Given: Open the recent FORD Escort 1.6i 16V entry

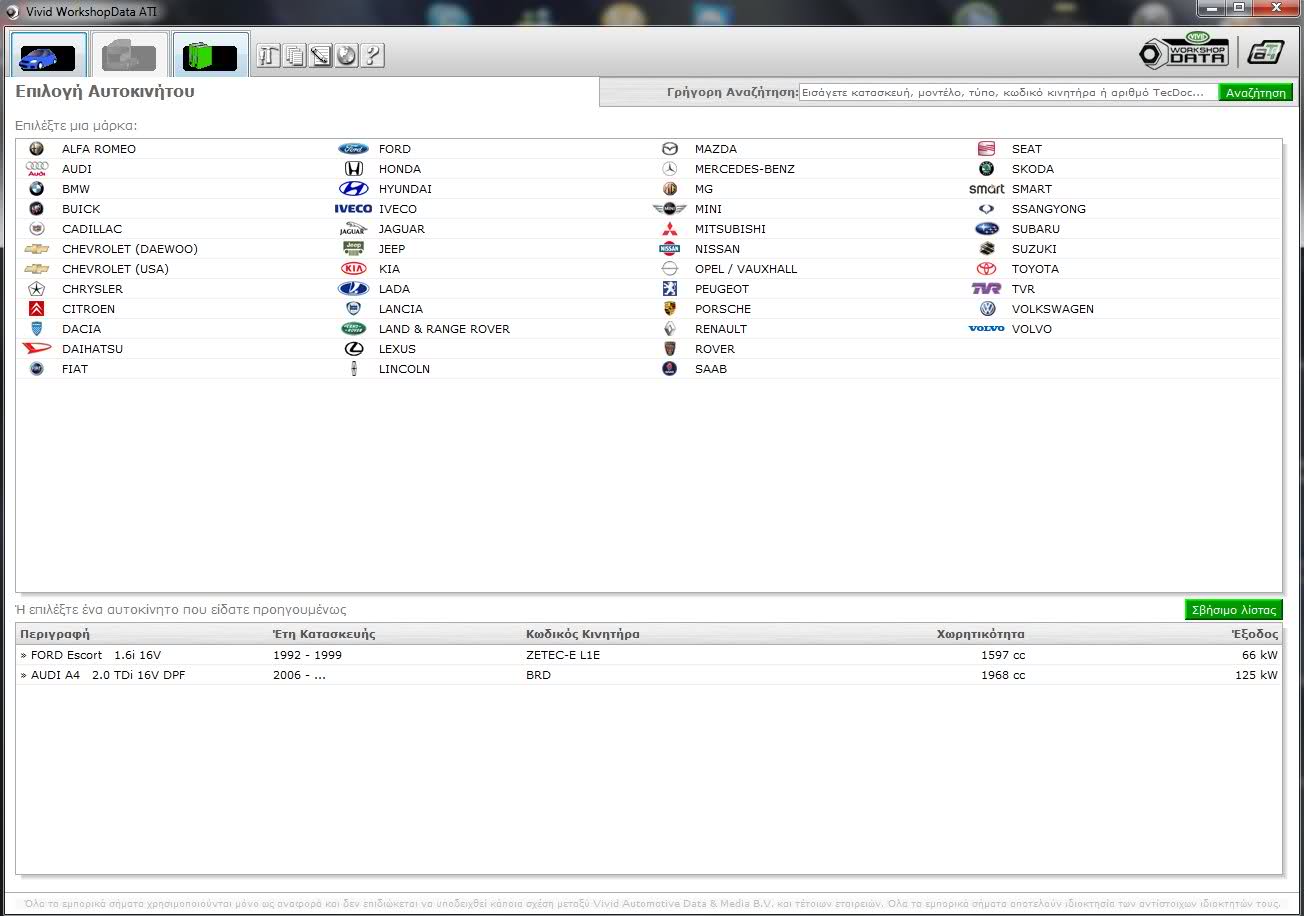Looking at the screenshot, I should click(95, 655).
